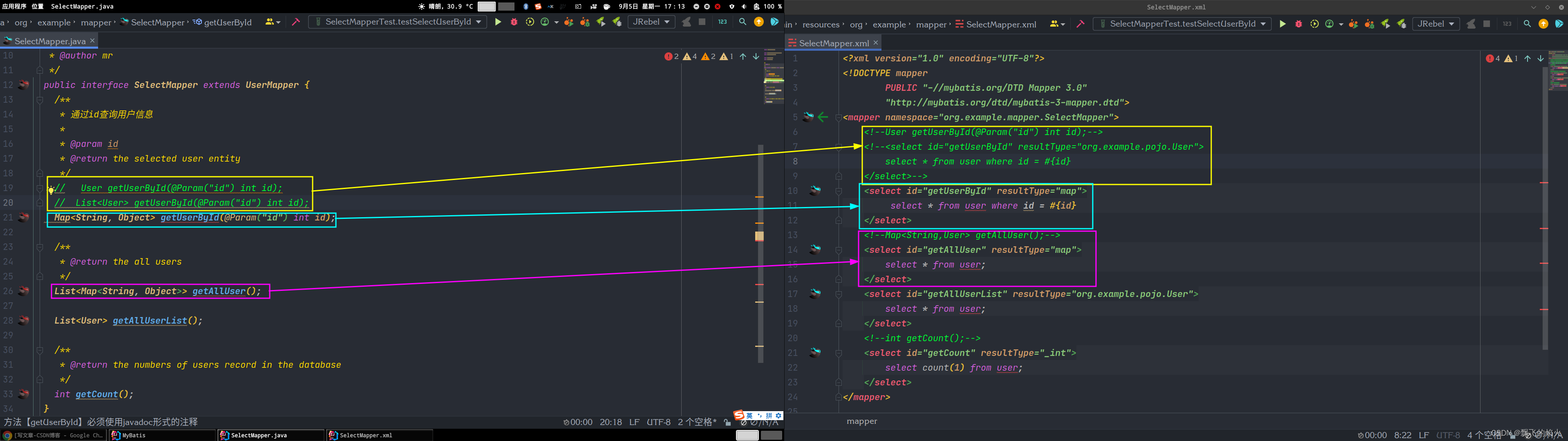Click getUserById breadcrumb in Java window

point(223,22)
